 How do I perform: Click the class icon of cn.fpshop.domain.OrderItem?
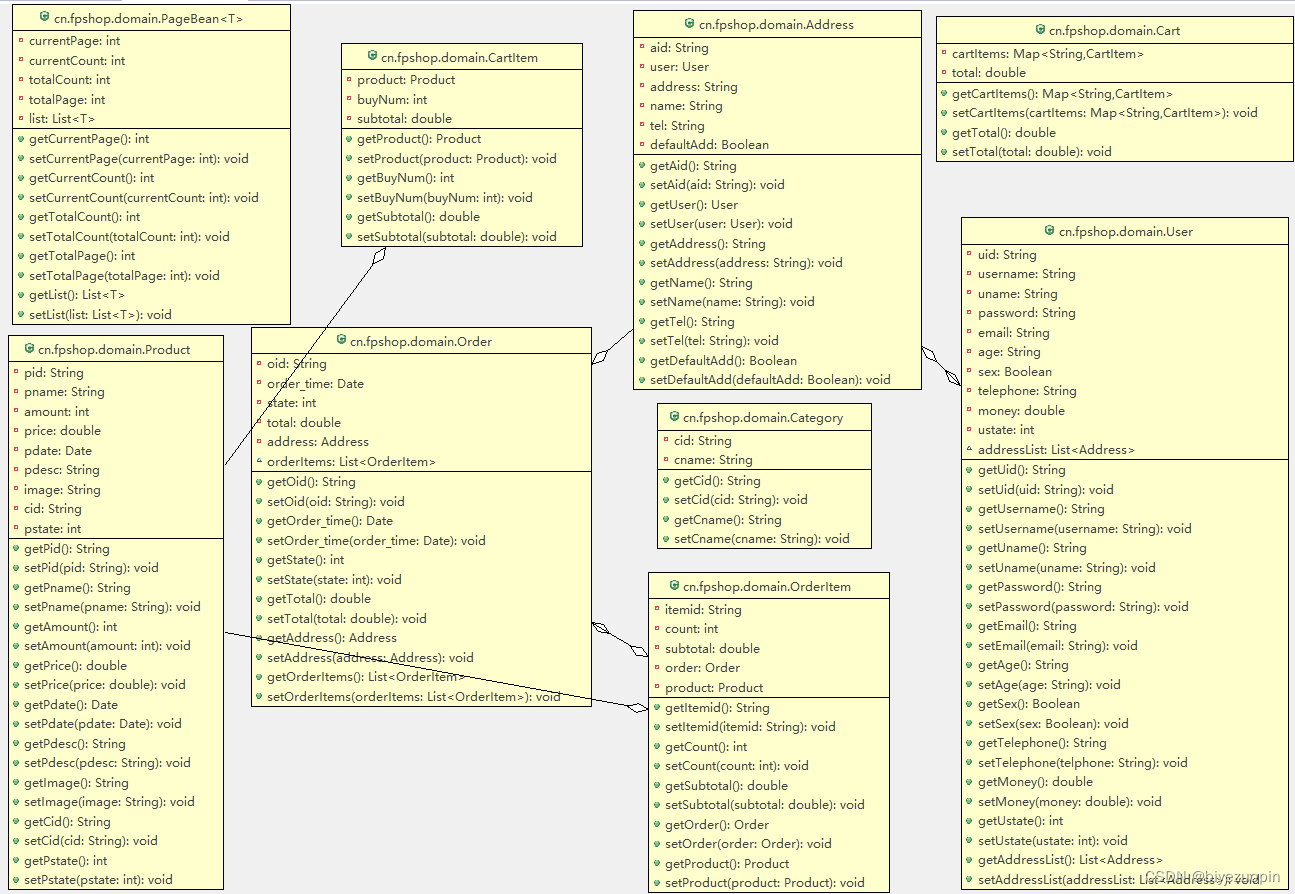pos(673,586)
